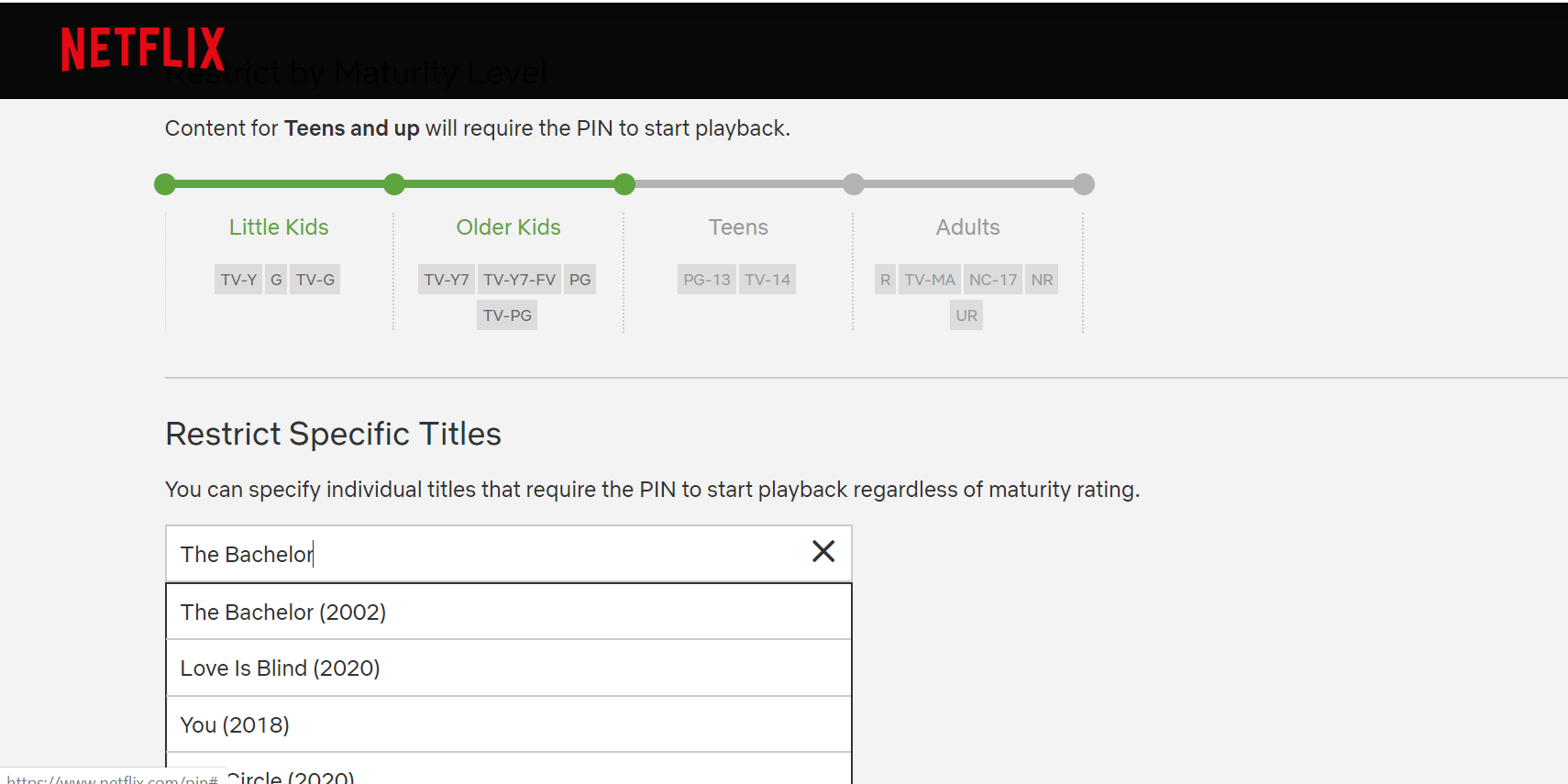Select the TV-Y rating badge
The image size is (1568, 784).
coord(237,279)
